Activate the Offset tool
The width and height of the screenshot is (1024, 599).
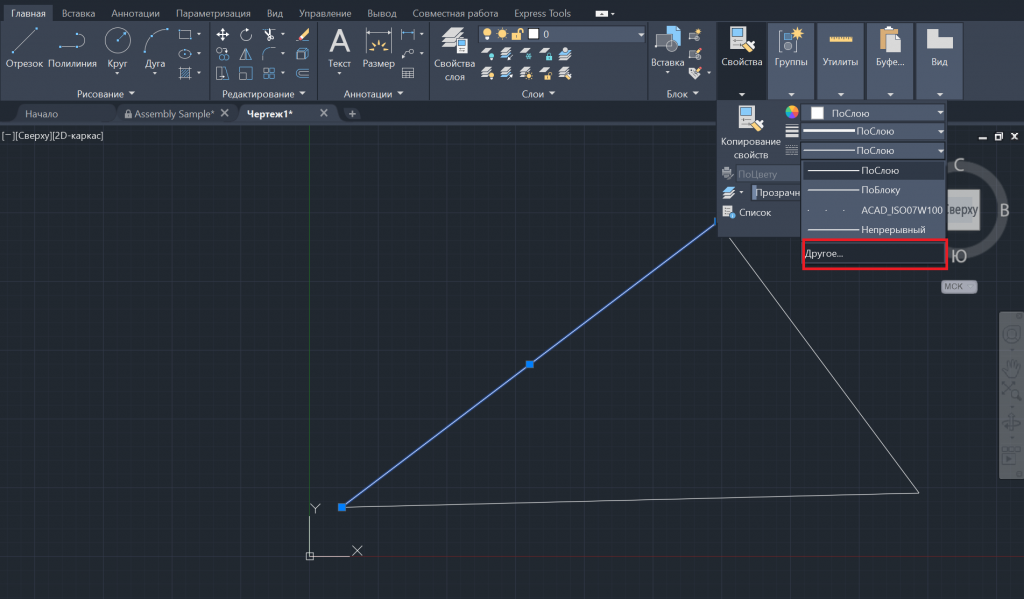tap(302, 73)
